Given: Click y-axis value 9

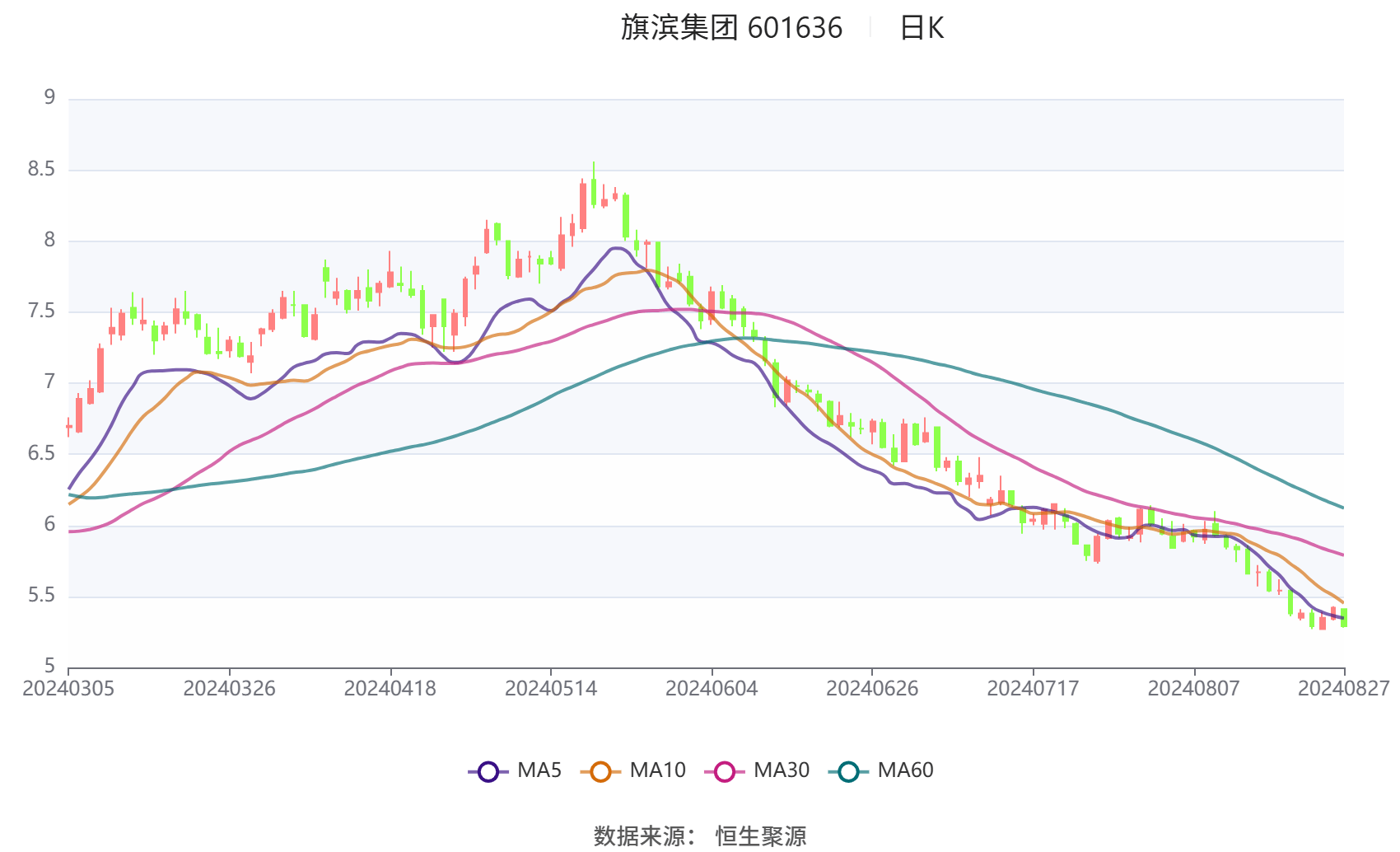Looking at the screenshot, I should 49,98.
